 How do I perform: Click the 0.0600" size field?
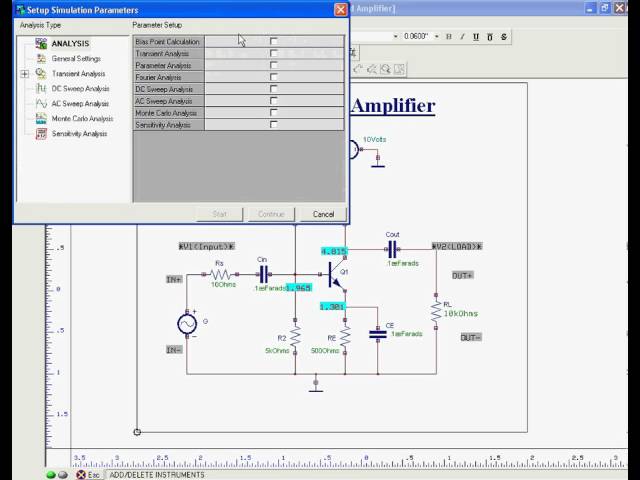pos(416,37)
